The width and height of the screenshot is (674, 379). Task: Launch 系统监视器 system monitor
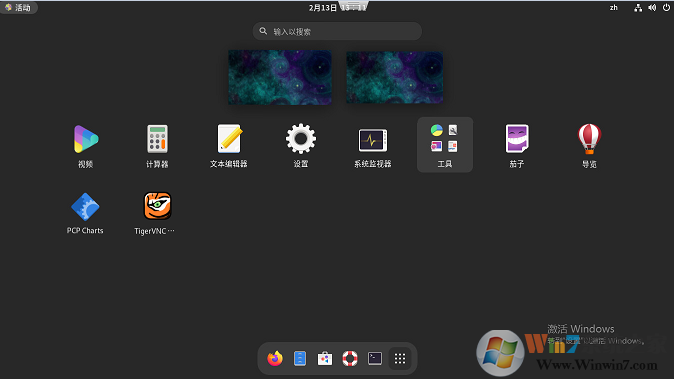click(x=373, y=146)
